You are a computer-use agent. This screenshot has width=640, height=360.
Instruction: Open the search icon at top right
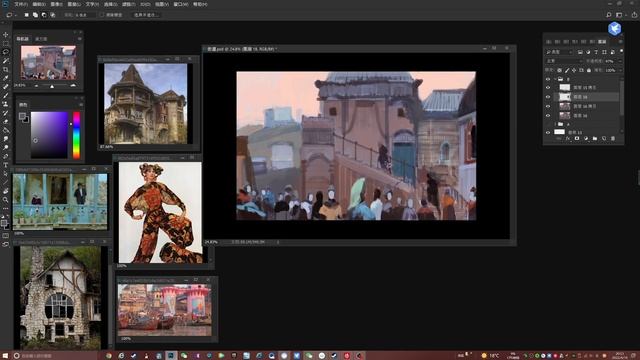(x=609, y=15)
